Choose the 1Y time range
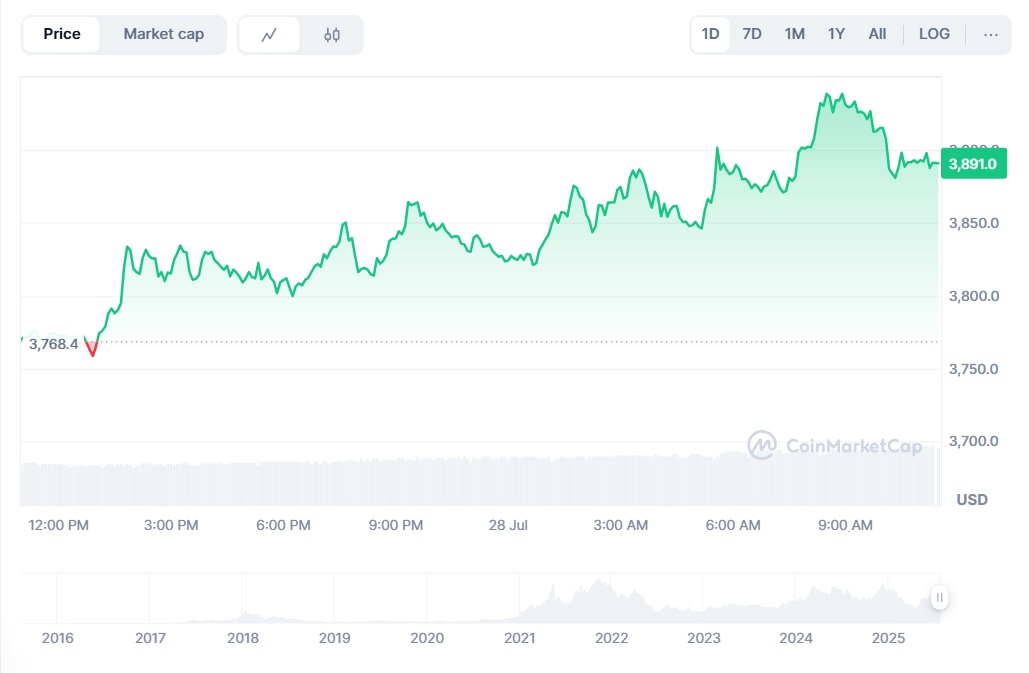Screen dimensions: 1029x673 click(x=836, y=34)
